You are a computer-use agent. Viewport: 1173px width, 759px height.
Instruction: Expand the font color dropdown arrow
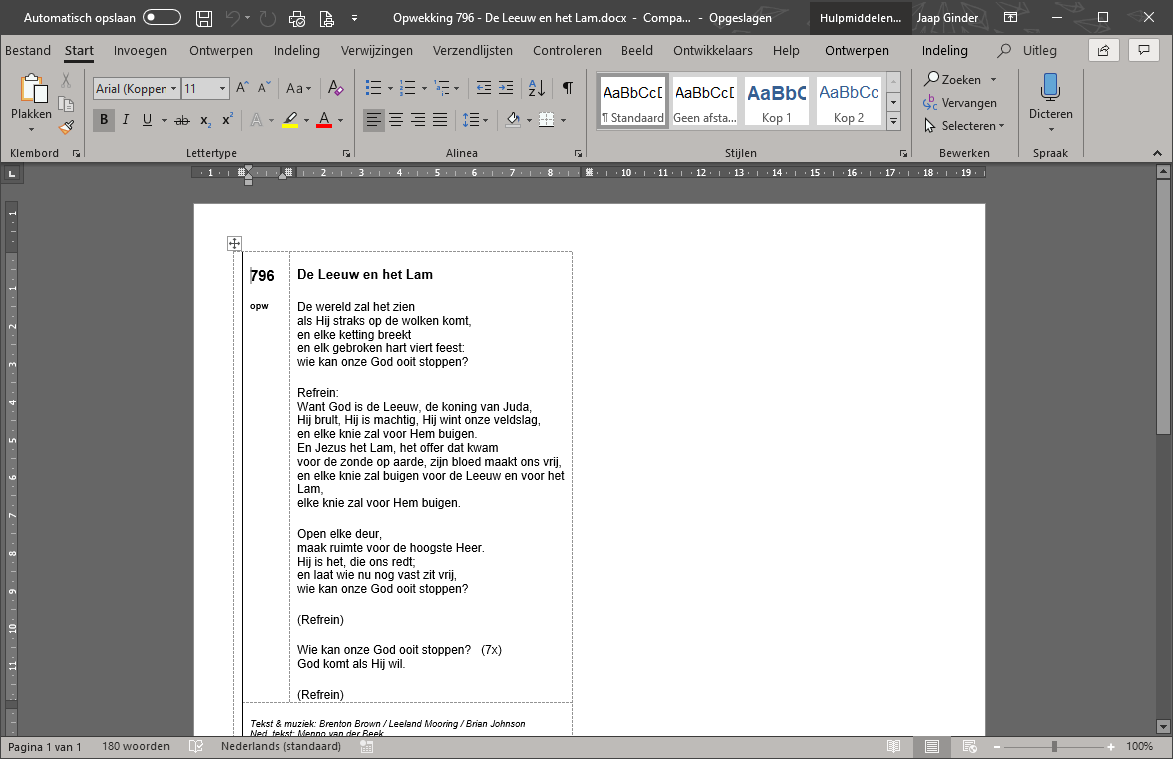(x=340, y=120)
